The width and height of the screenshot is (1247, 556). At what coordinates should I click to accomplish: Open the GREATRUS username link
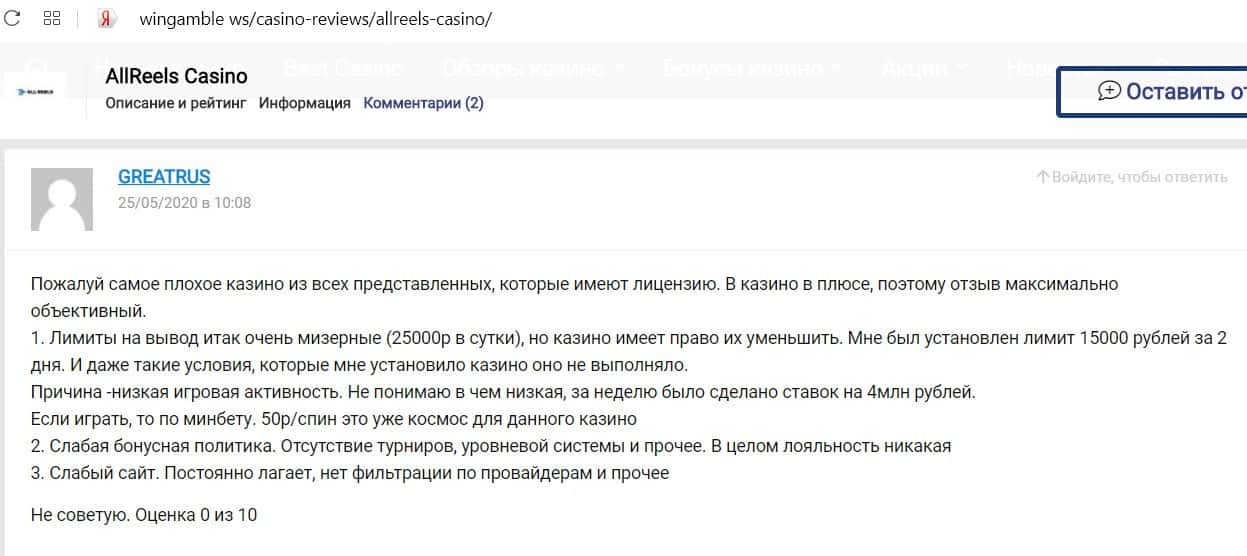164,177
